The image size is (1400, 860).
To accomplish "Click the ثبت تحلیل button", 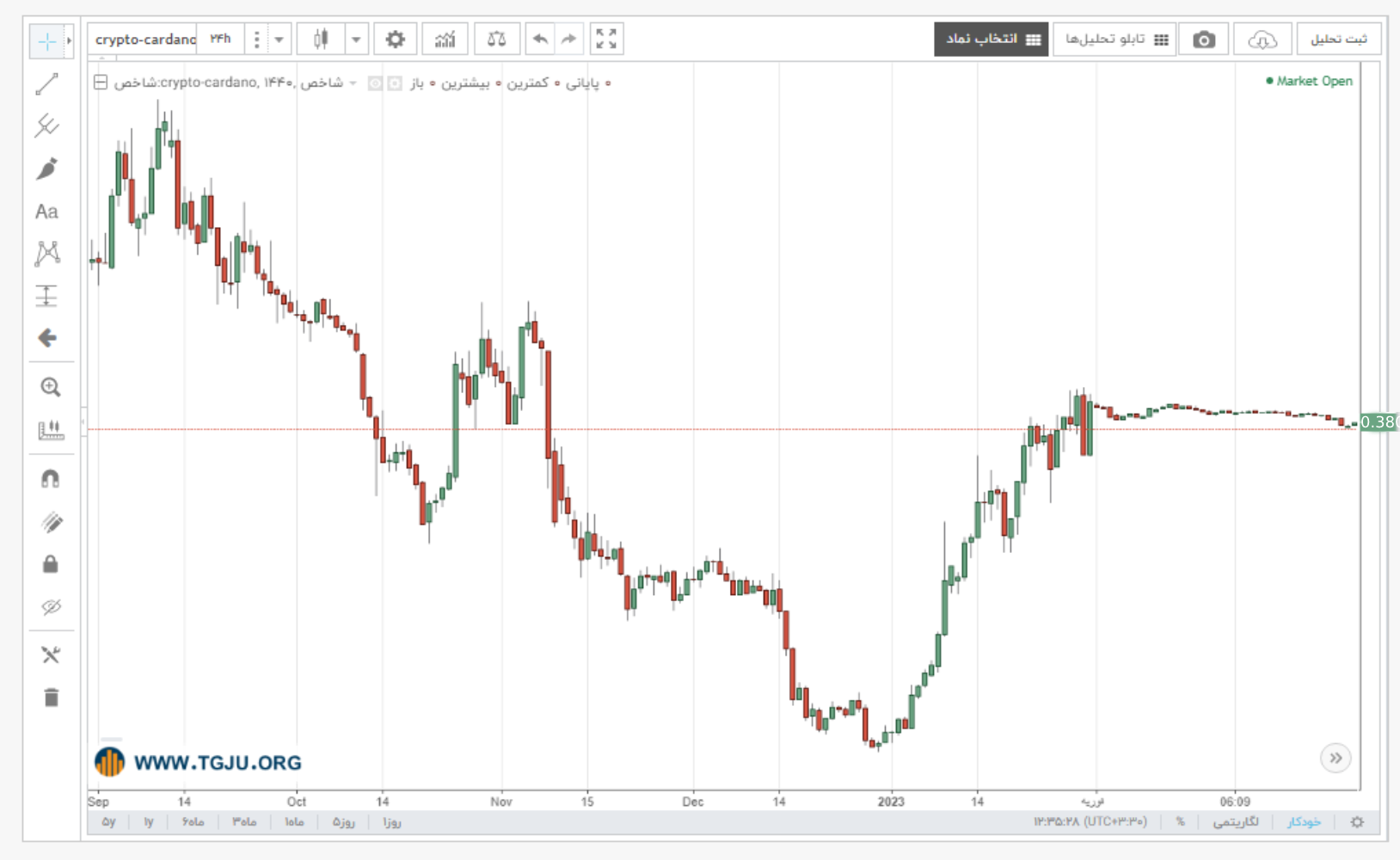I will click(1339, 40).
